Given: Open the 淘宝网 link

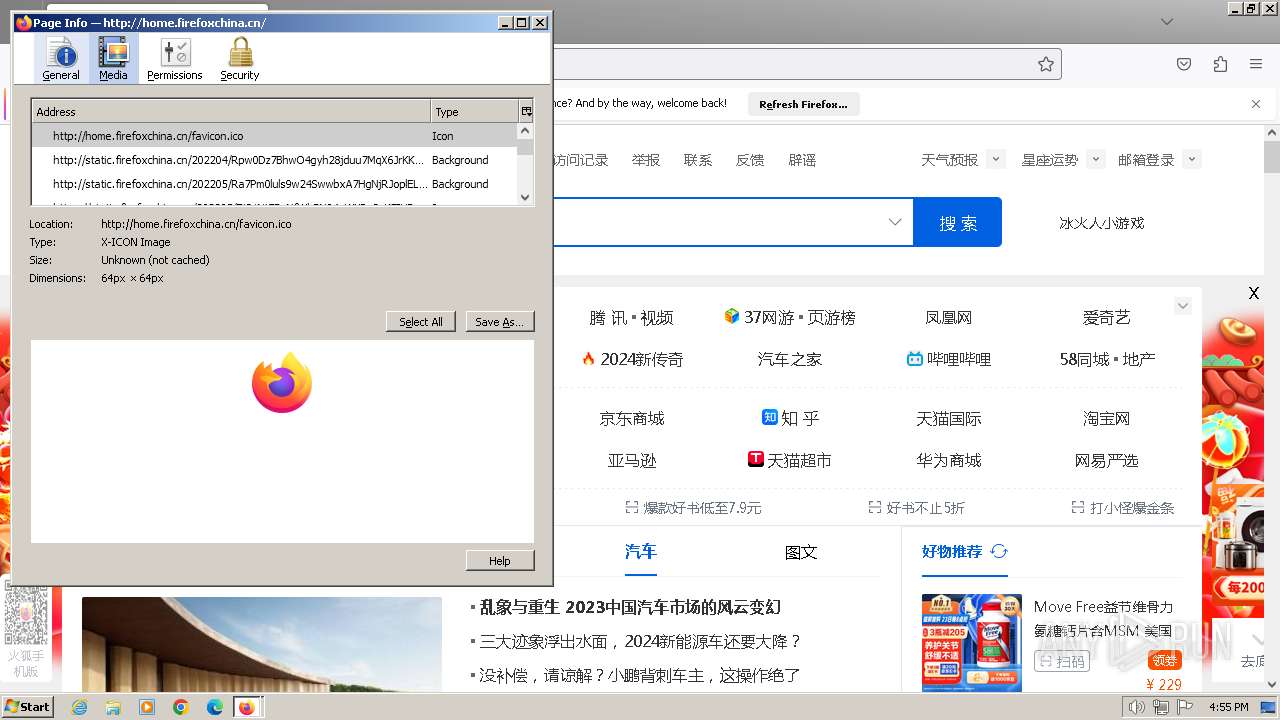Looking at the screenshot, I should (x=1106, y=419).
